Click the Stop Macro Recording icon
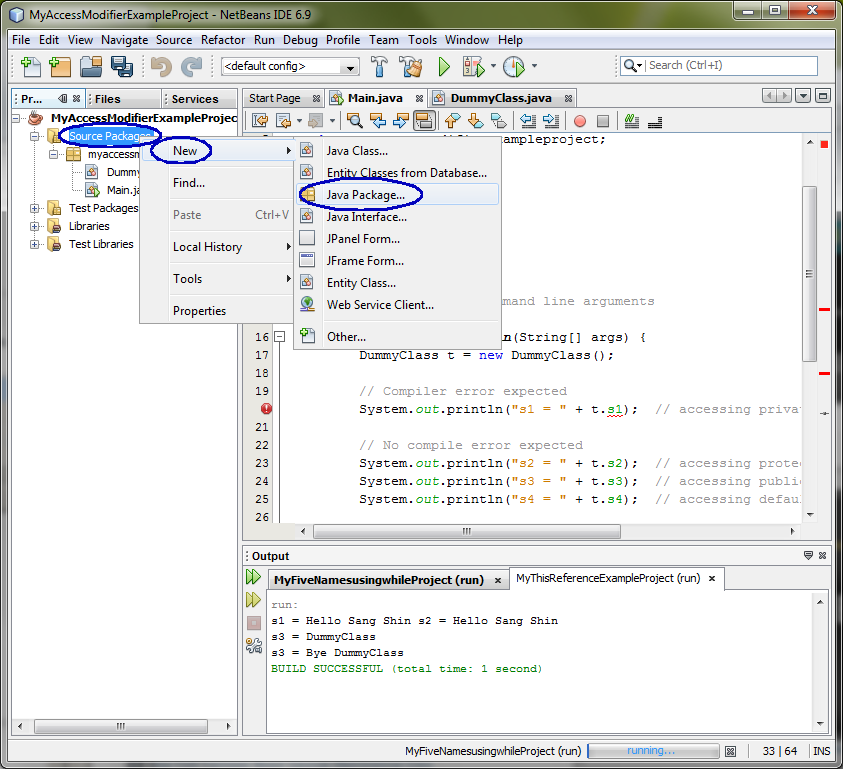The width and height of the screenshot is (843, 769). tap(603, 121)
